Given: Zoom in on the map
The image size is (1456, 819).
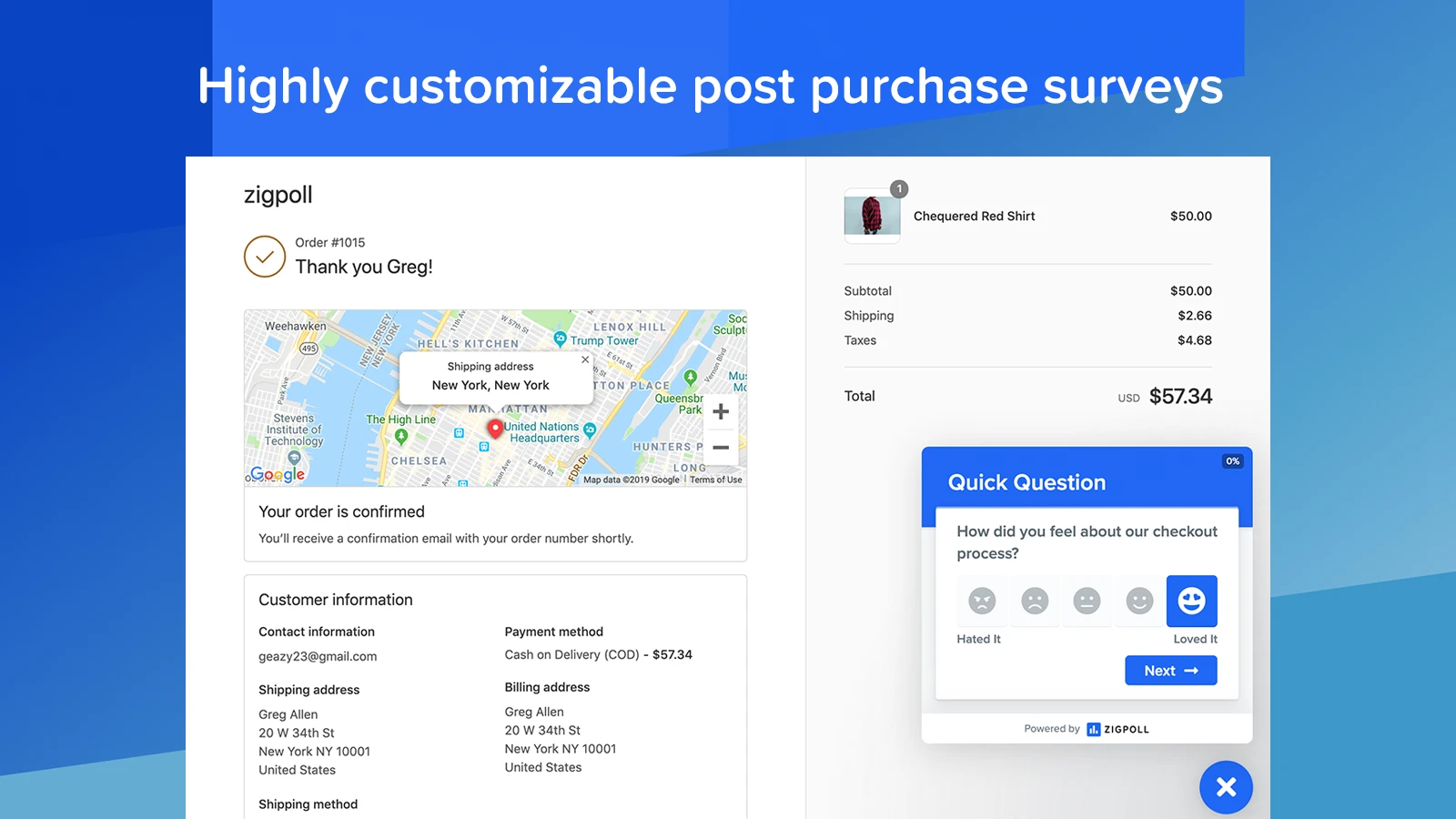Looking at the screenshot, I should 721,411.
